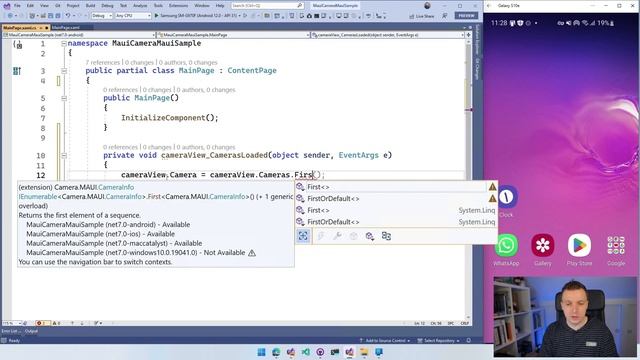Collapse the MainPage constructor block
Viewport: 640px width, 360px height.
pos(64,98)
